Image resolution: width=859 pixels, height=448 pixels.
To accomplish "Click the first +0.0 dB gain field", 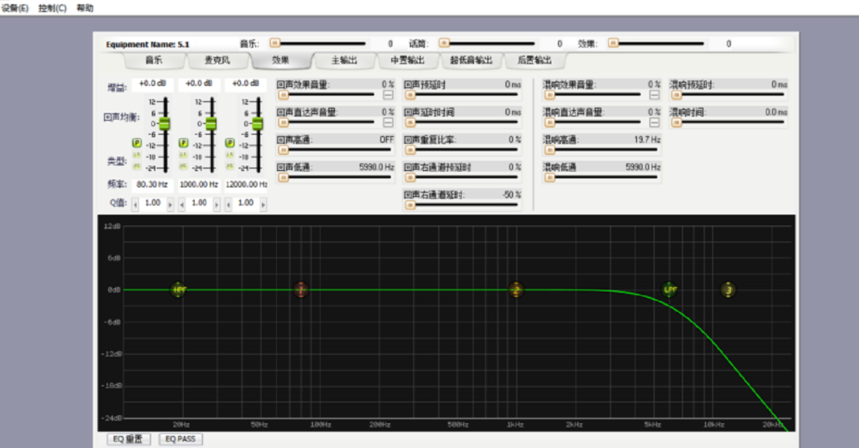I will pyautogui.click(x=152, y=83).
